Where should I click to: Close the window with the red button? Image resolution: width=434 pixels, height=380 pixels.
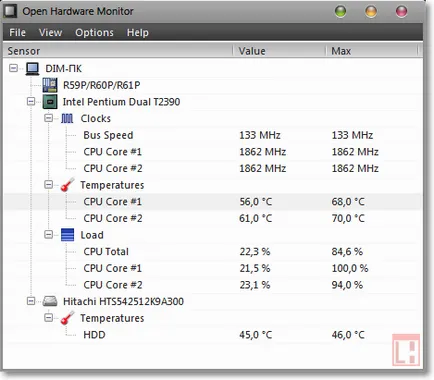click(x=401, y=11)
